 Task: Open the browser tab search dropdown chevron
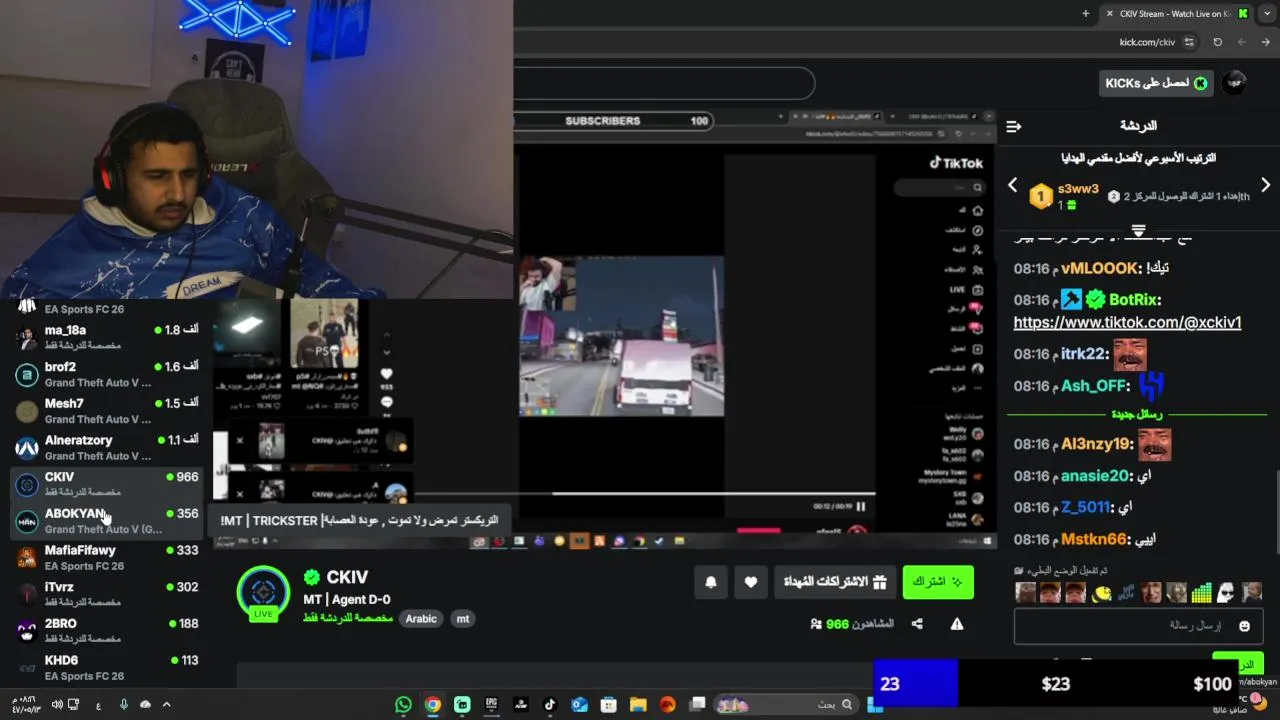coord(1266,14)
